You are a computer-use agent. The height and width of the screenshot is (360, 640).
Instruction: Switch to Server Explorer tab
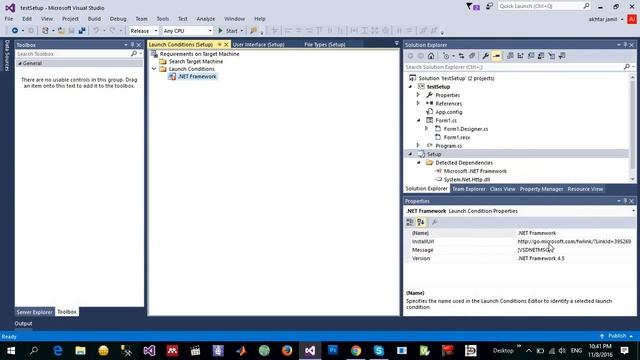[x=35, y=312]
